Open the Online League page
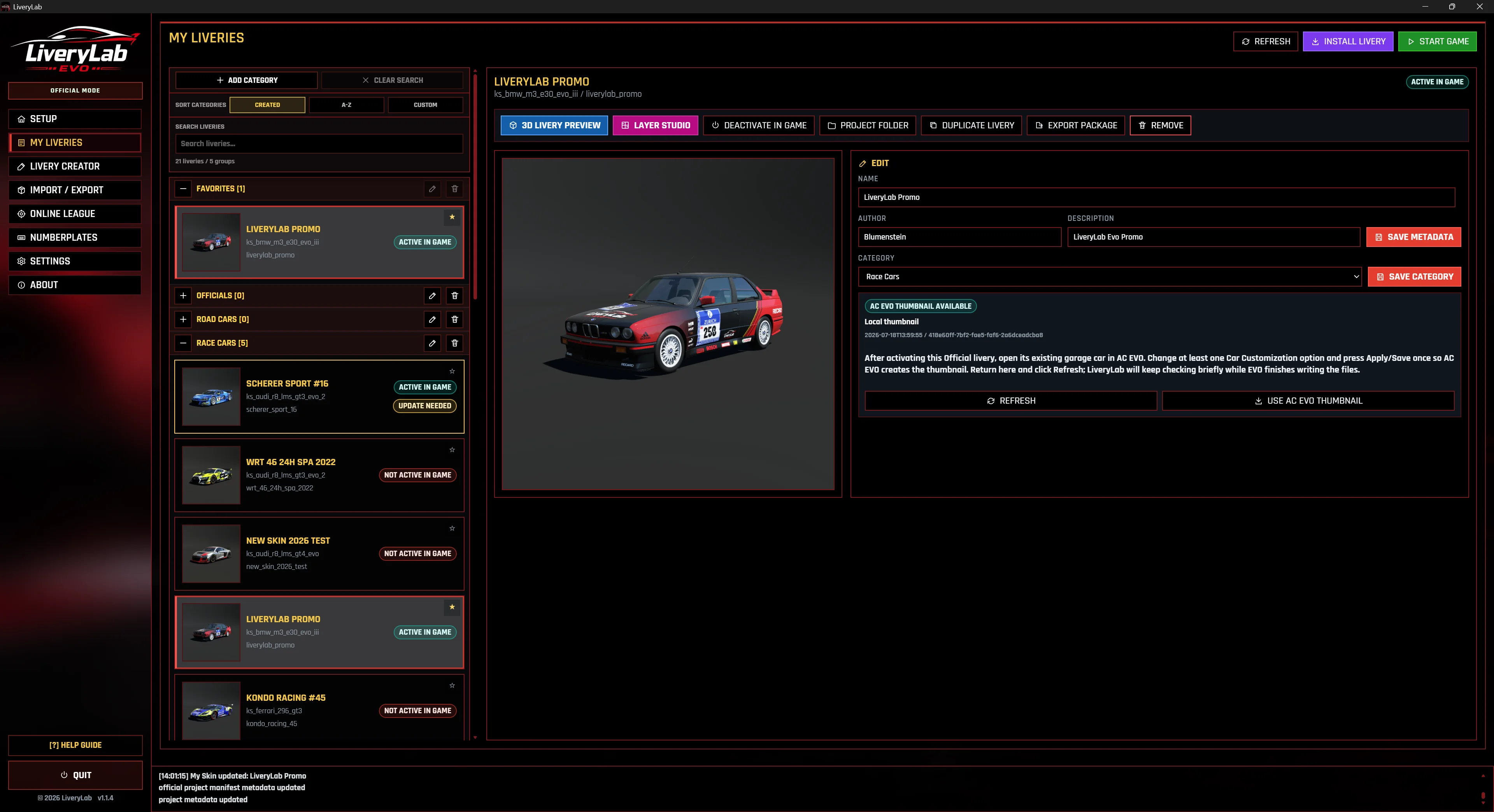The image size is (1494, 812). coord(75,214)
